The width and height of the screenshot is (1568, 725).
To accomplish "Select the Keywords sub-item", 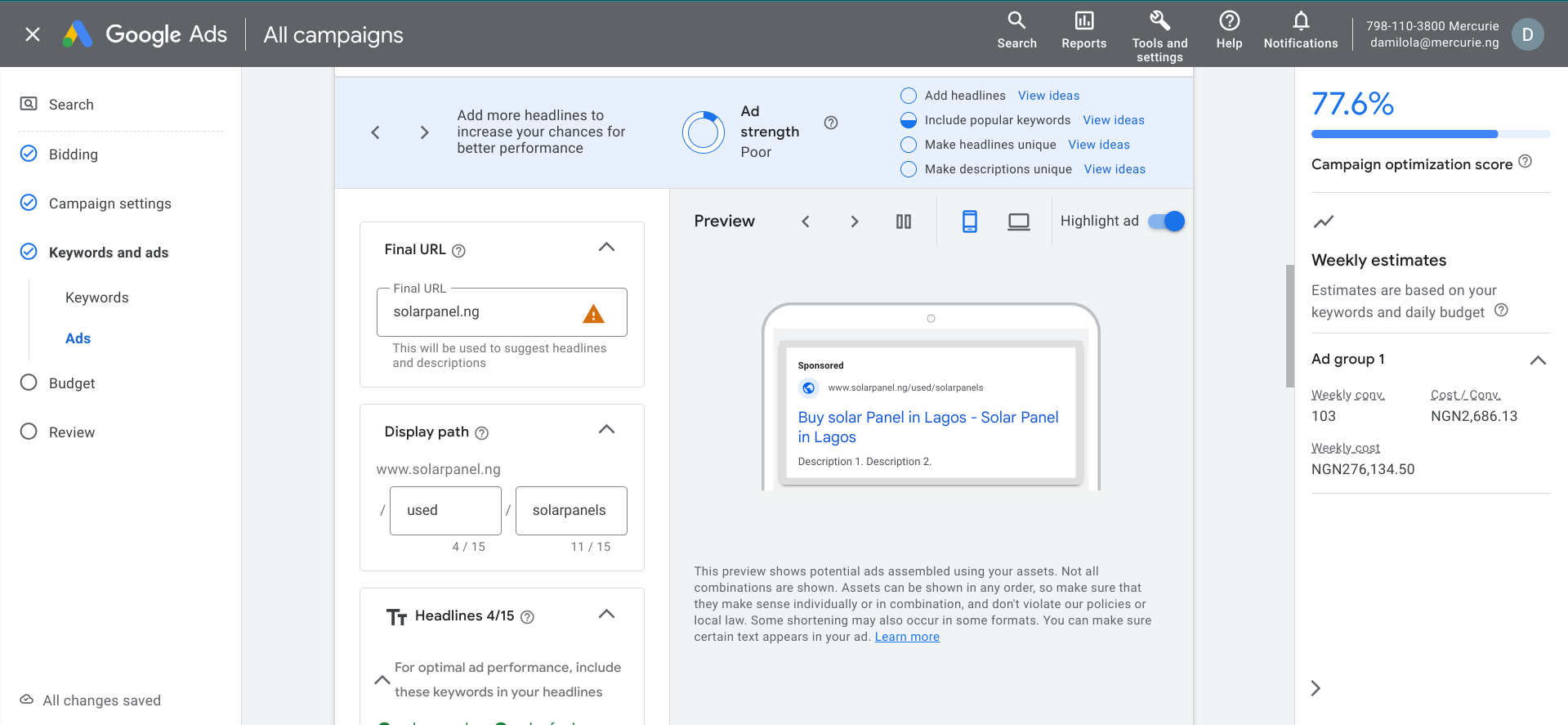I will tap(96, 298).
